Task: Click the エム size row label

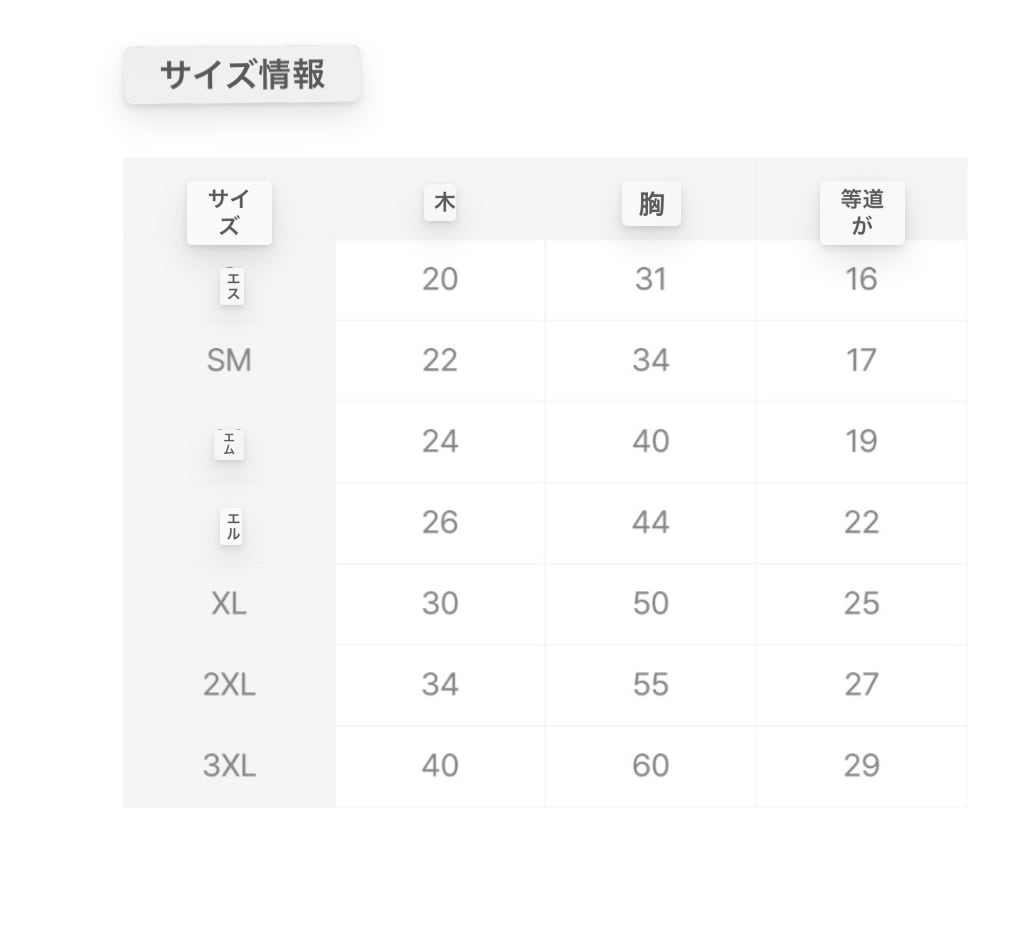Action: 229,443
